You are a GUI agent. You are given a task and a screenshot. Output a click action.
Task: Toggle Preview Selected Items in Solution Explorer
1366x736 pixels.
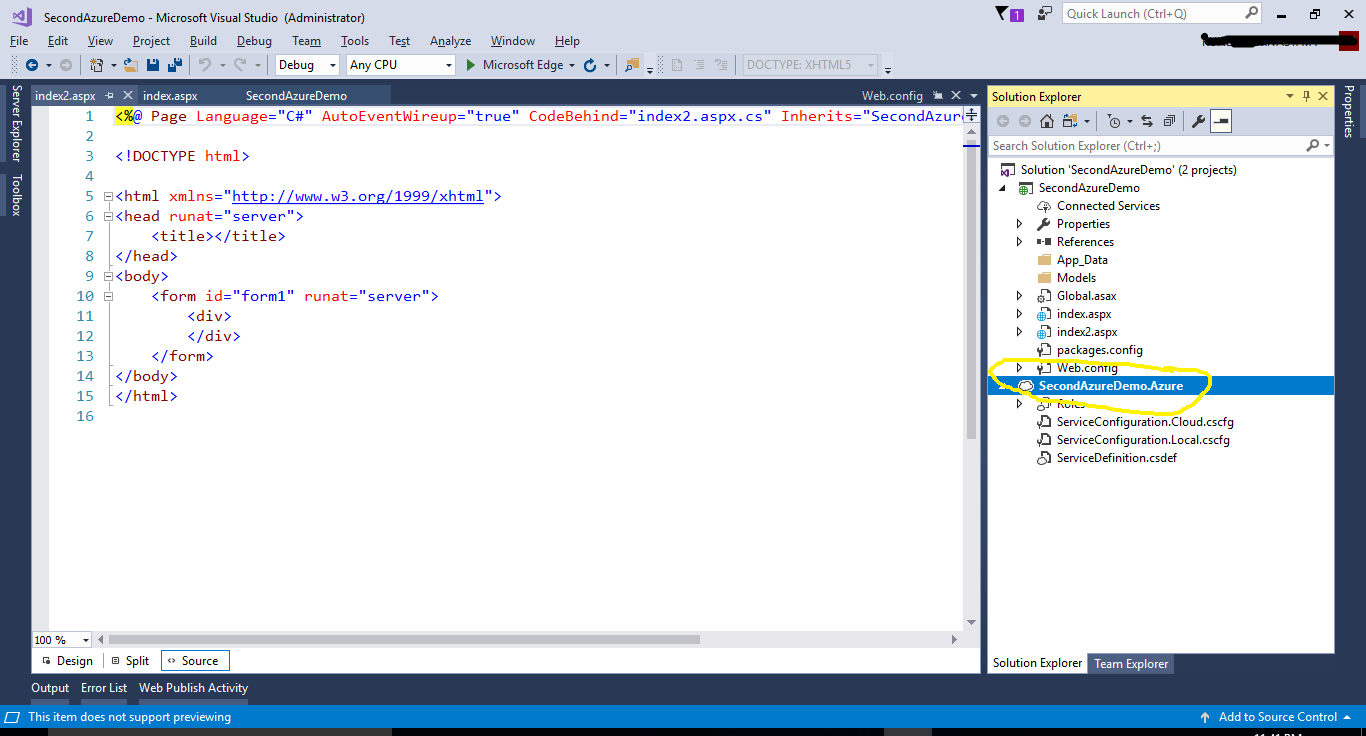[x=1221, y=121]
